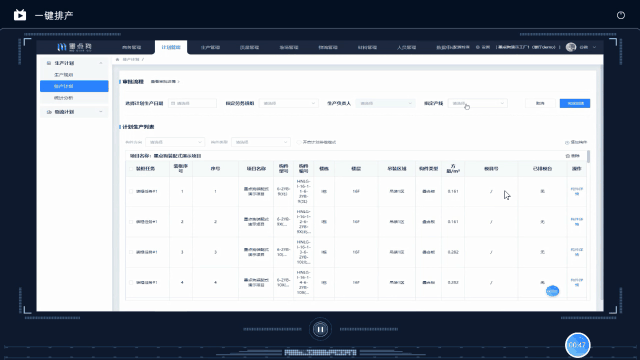Click the 生产计划 sidebar group icon
The width and height of the screenshot is (640, 360).
pos(49,63)
